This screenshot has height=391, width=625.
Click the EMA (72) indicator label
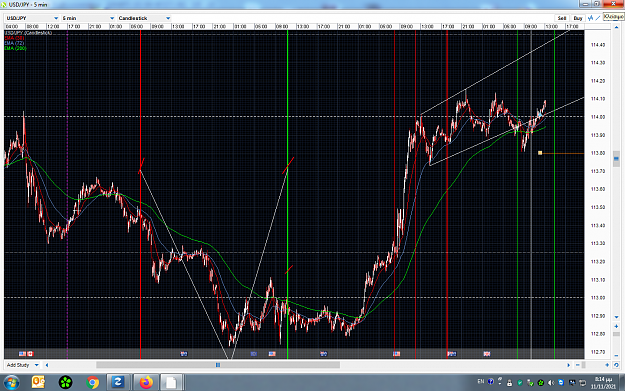click(x=14, y=43)
